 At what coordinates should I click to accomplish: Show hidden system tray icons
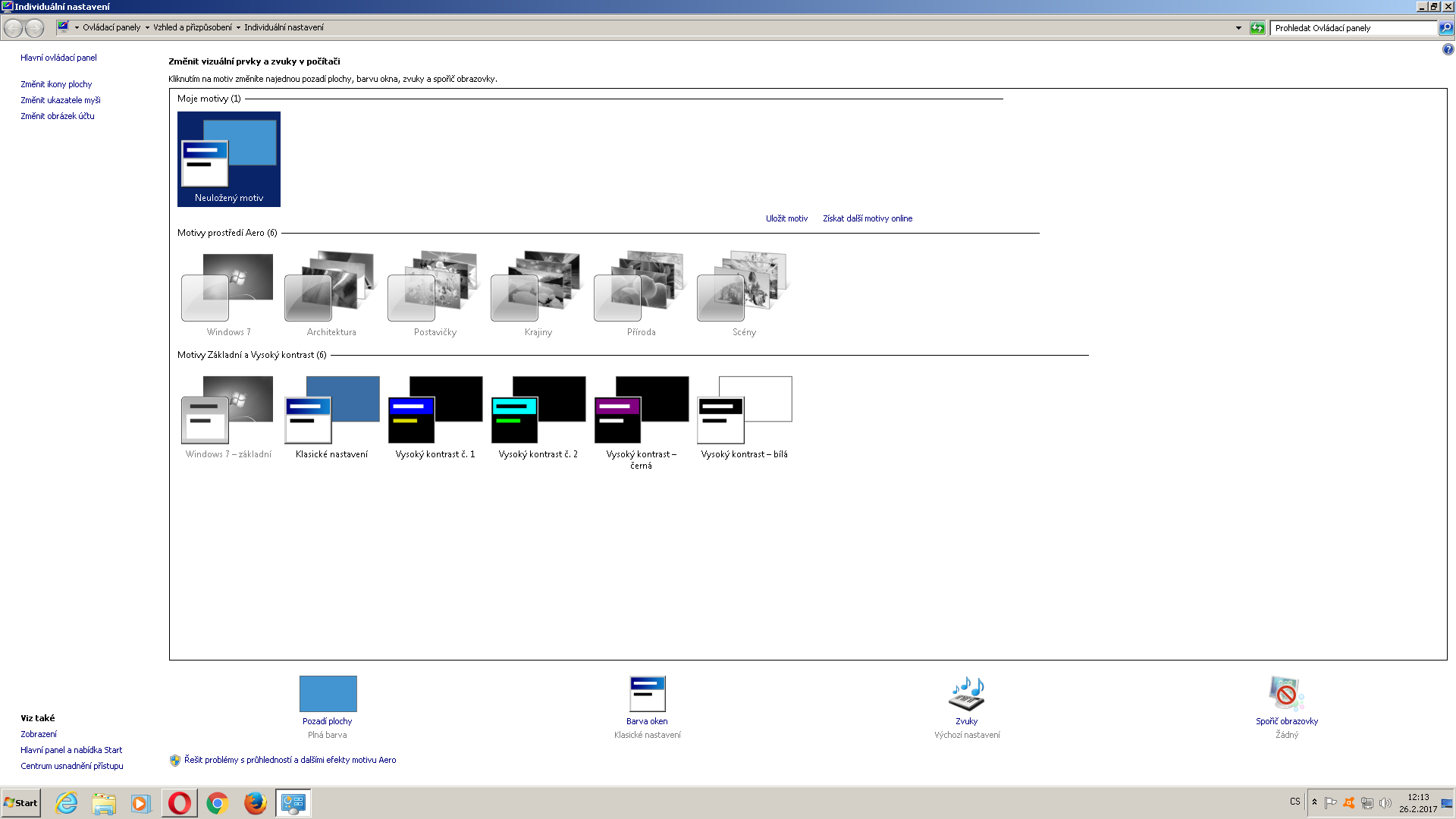pos(1314,802)
